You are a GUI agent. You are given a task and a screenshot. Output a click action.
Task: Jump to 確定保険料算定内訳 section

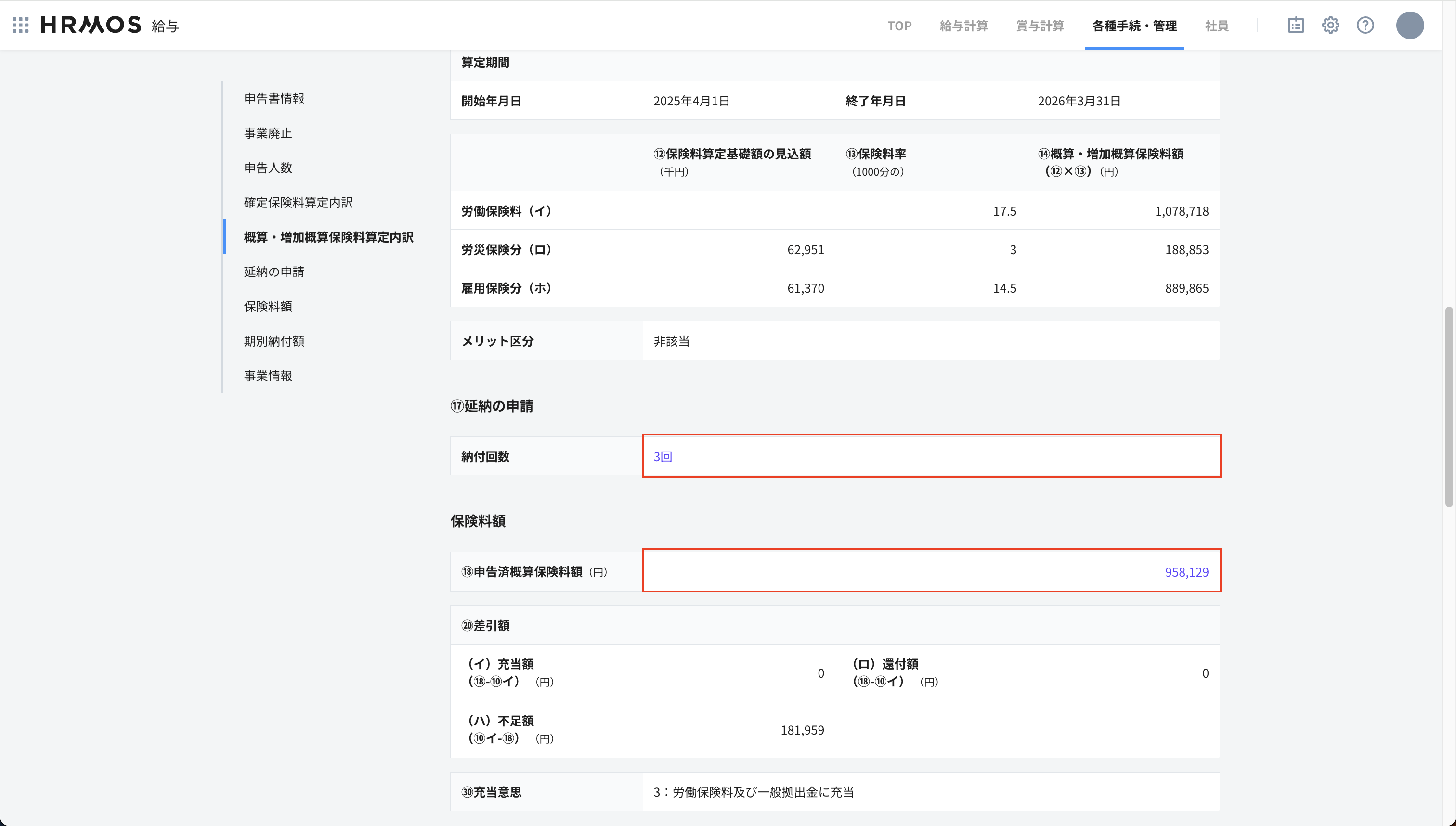(x=298, y=203)
